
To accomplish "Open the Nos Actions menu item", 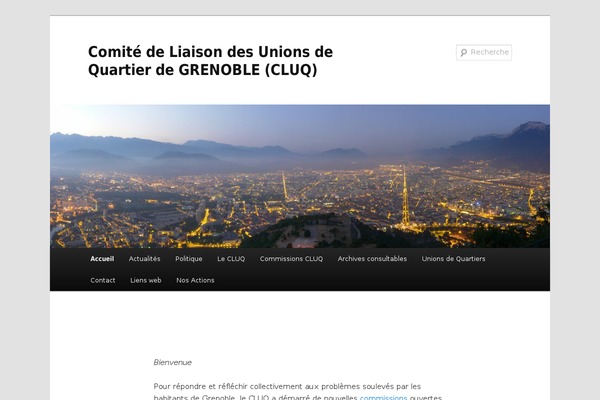I will pos(195,280).
